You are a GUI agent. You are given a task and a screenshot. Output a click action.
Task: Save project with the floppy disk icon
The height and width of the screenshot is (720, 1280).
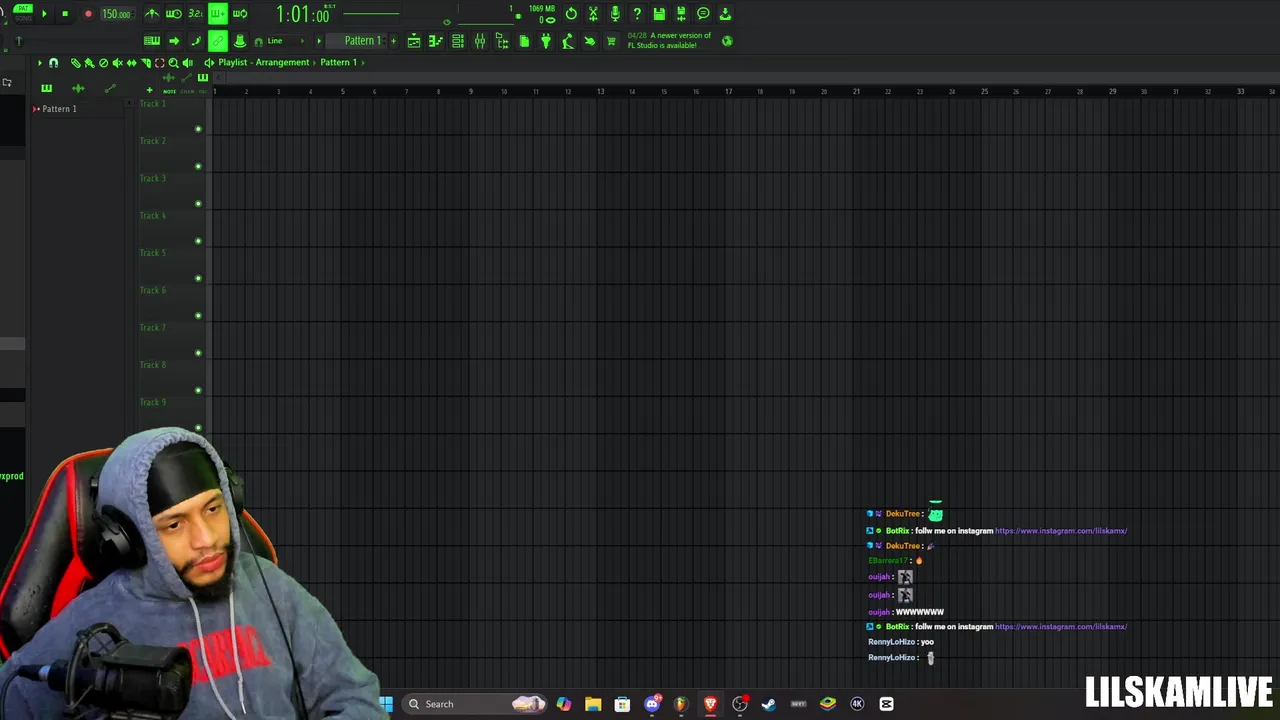[x=659, y=14]
